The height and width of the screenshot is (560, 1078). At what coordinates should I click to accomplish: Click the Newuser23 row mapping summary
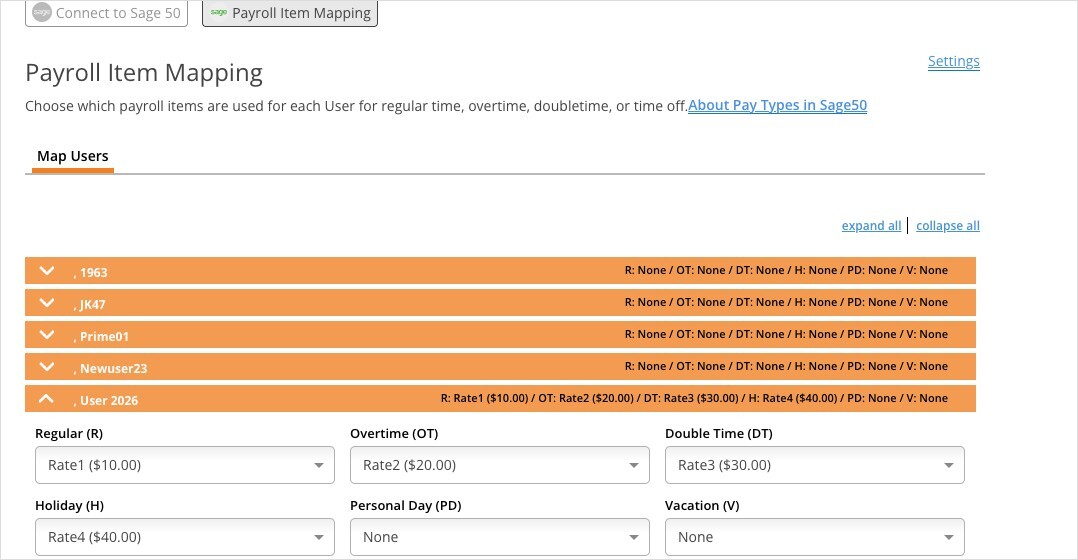(786, 366)
